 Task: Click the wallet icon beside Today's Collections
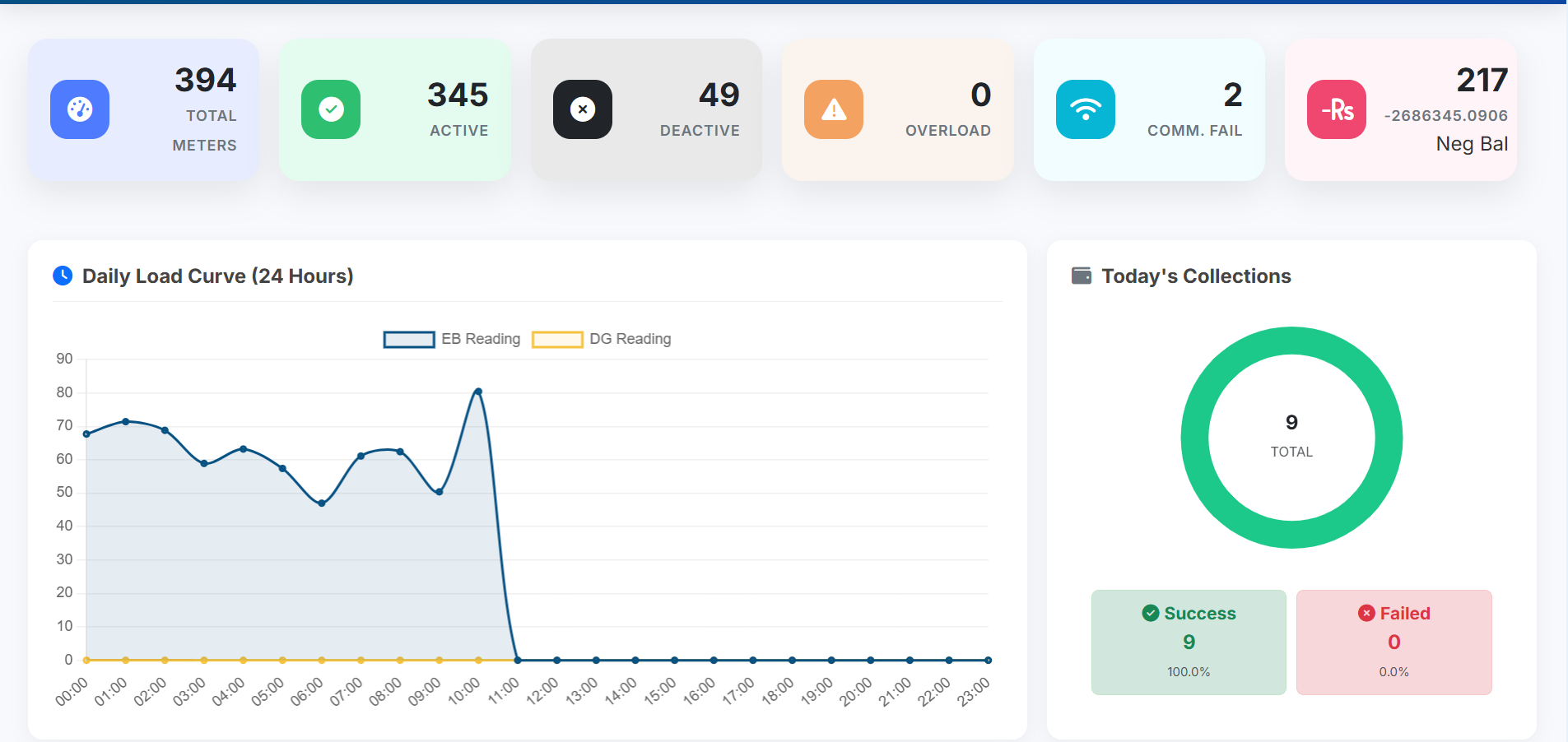(x=1082, y=276)
